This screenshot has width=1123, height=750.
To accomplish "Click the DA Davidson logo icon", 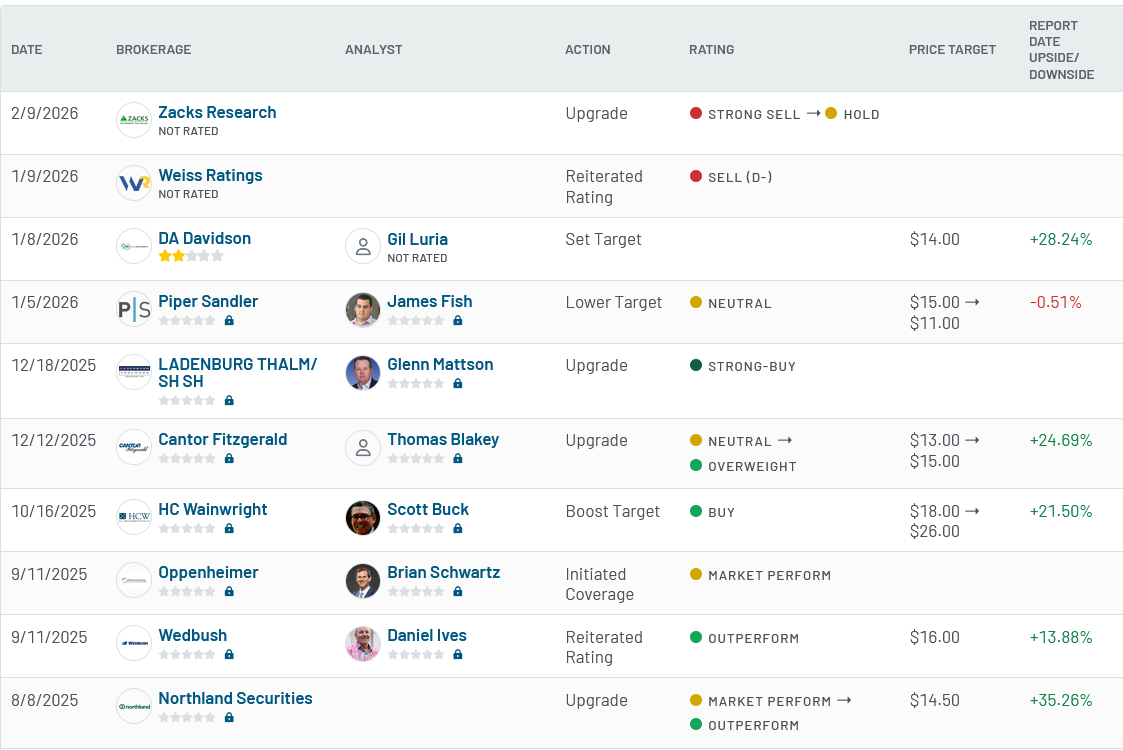I will coord(134,246).
